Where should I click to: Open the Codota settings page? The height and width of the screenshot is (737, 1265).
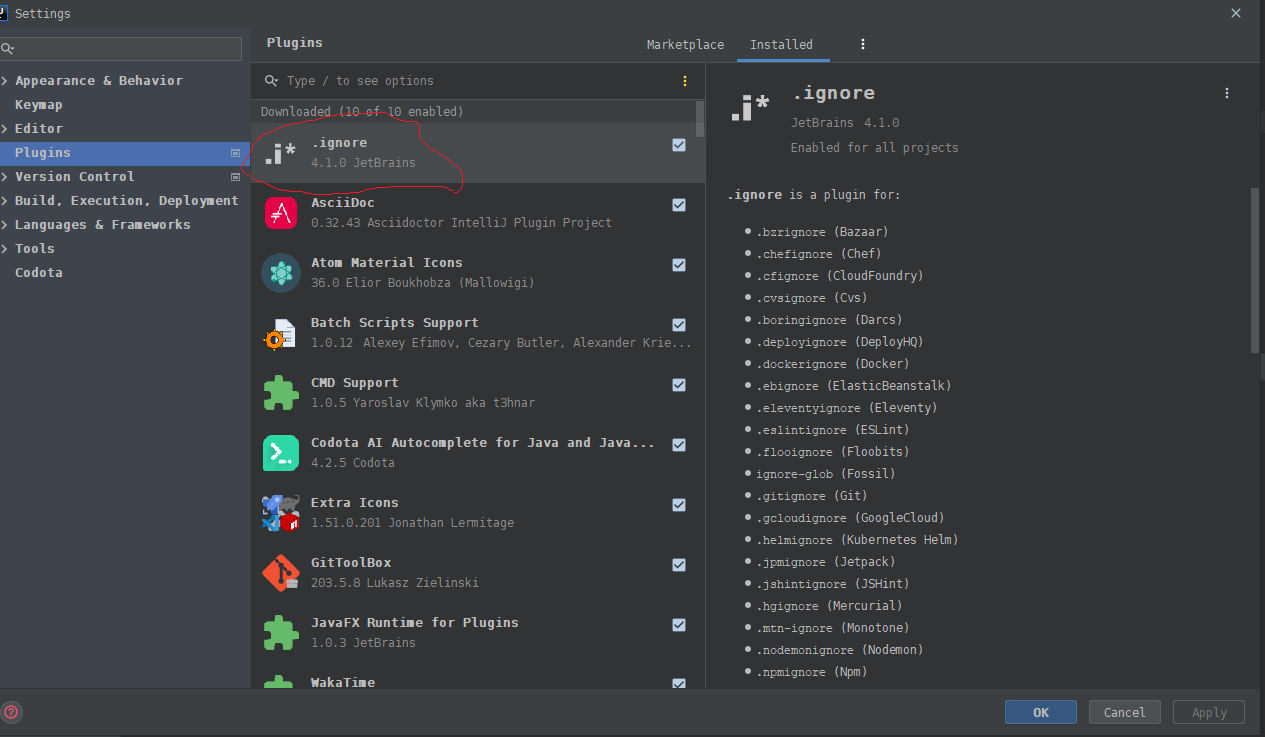pyautogui.click(x=39, y=273)
